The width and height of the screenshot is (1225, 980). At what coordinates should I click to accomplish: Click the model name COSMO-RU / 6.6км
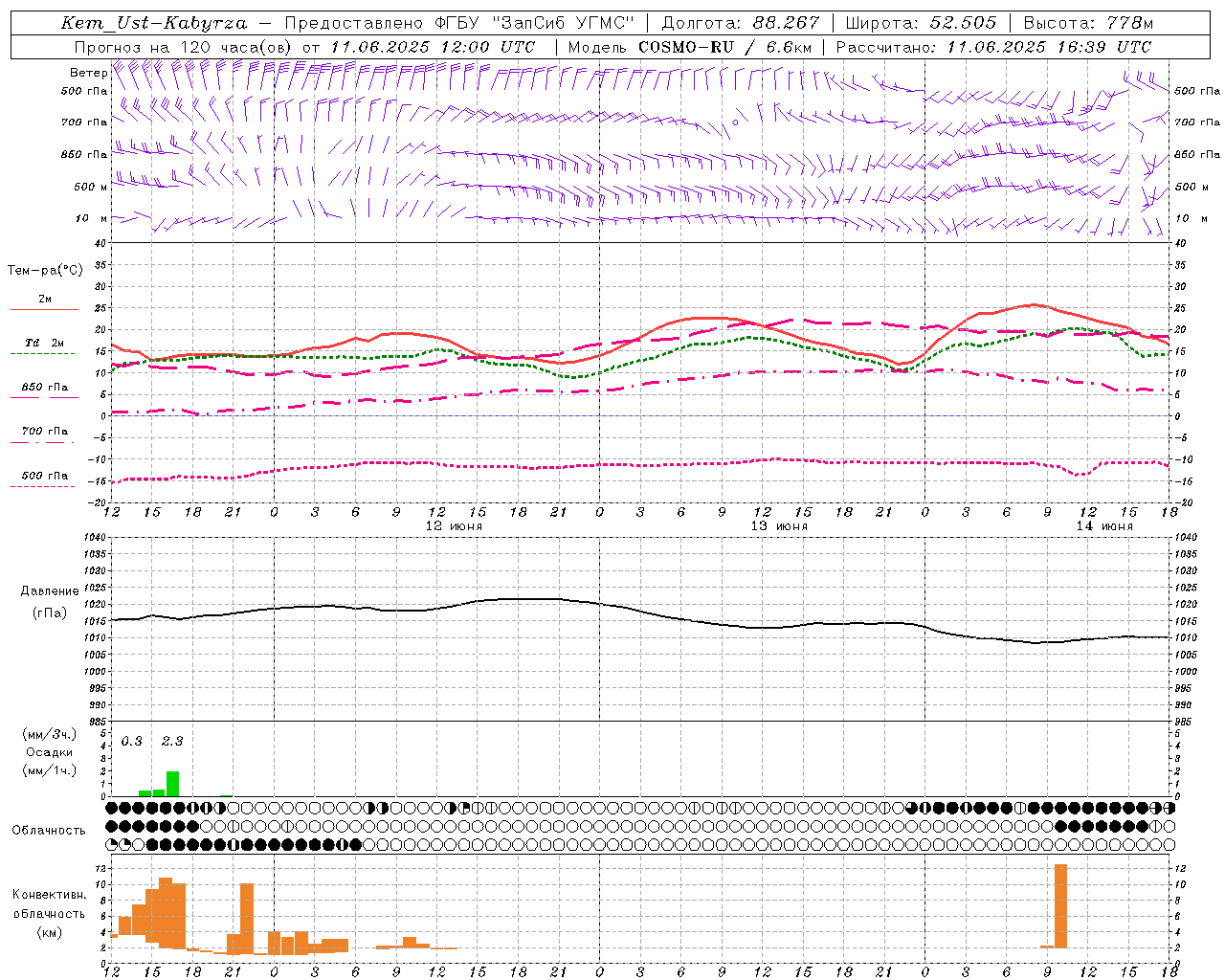point(724,47)
